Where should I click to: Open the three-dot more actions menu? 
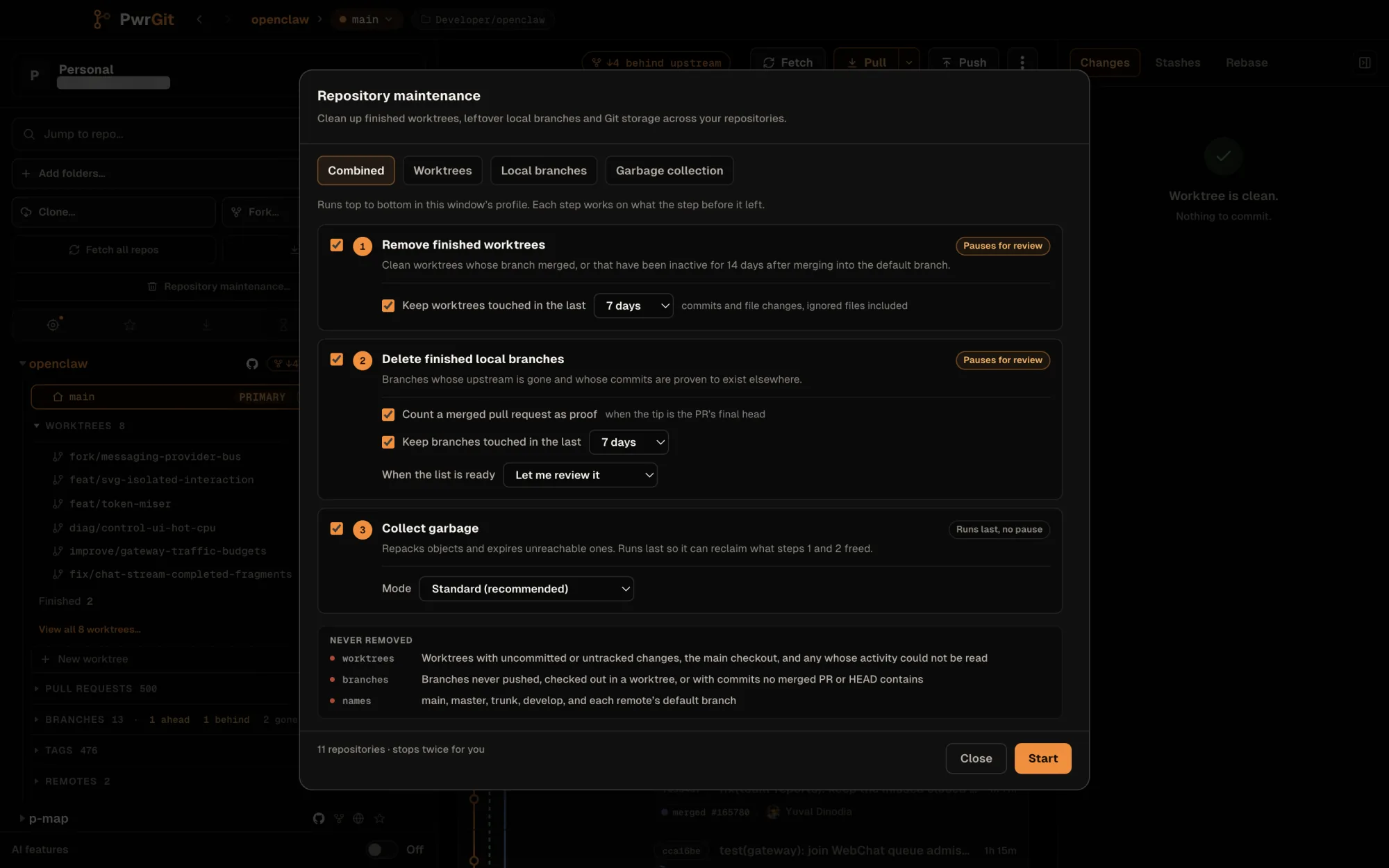point(1022,62)
